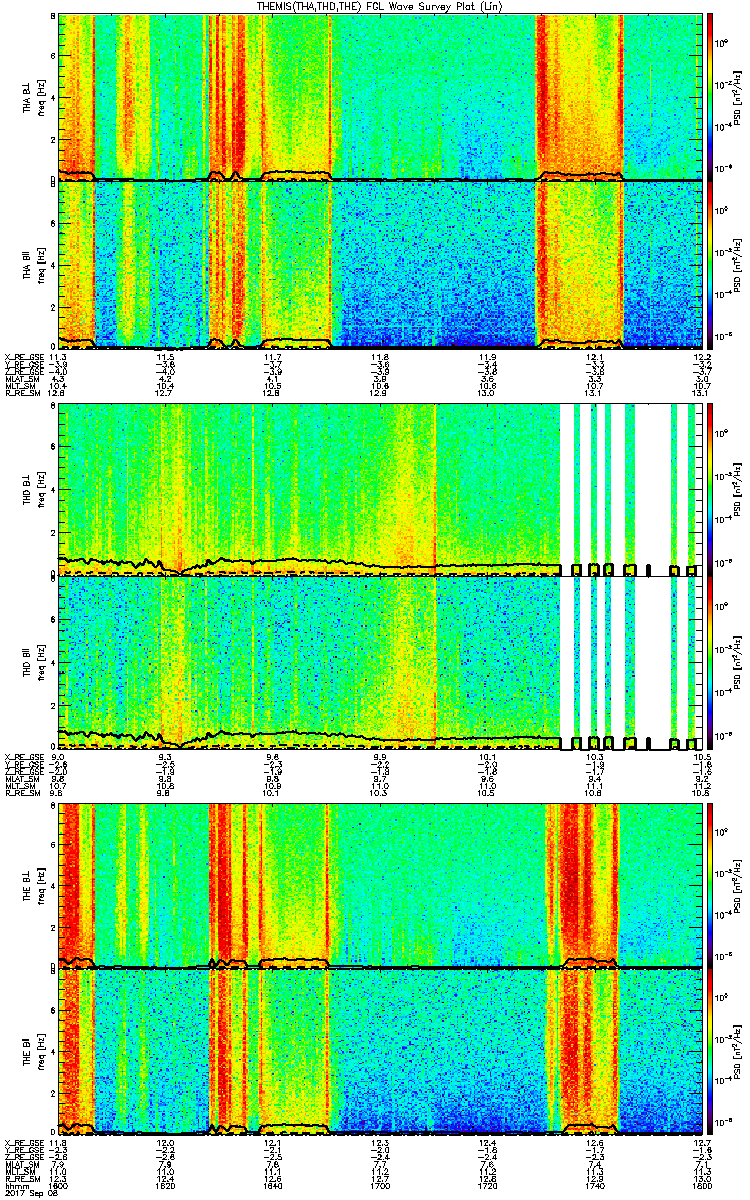Click the X_RE_GSE label under THA panels
Image resolution: width=750 pixels, height=1200 pixels.
24,356
